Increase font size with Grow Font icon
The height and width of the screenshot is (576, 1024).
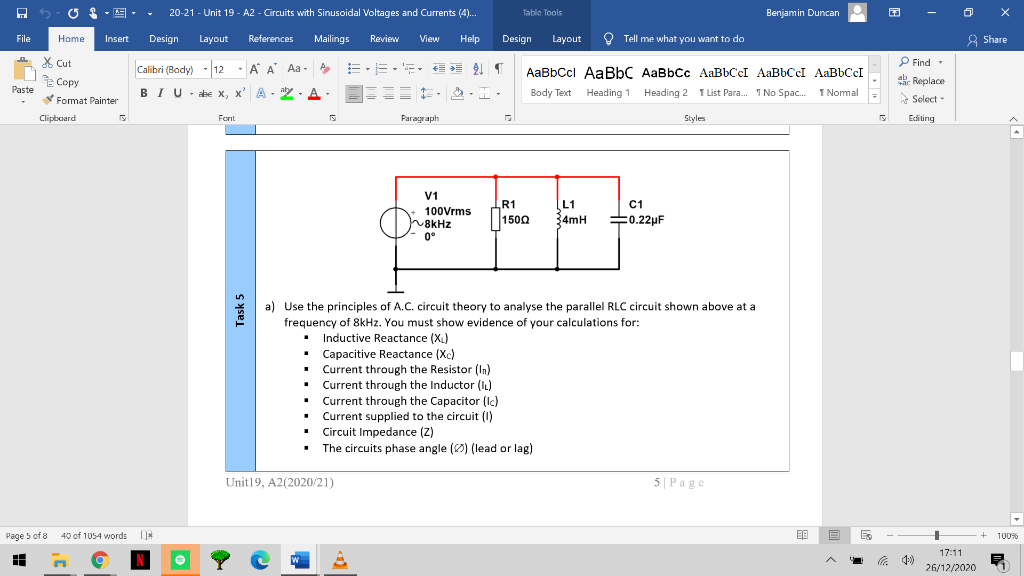(255, 69)
